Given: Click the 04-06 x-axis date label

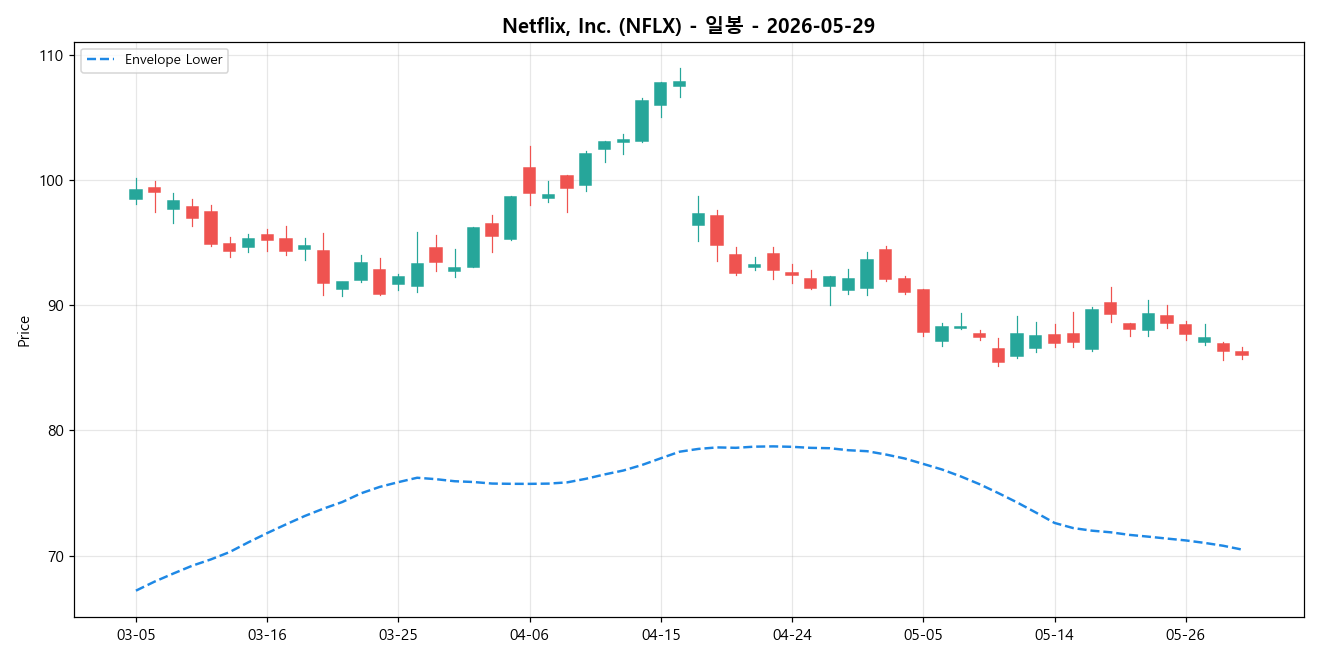Looking at the screenshot, I should (x=529, y=634).
